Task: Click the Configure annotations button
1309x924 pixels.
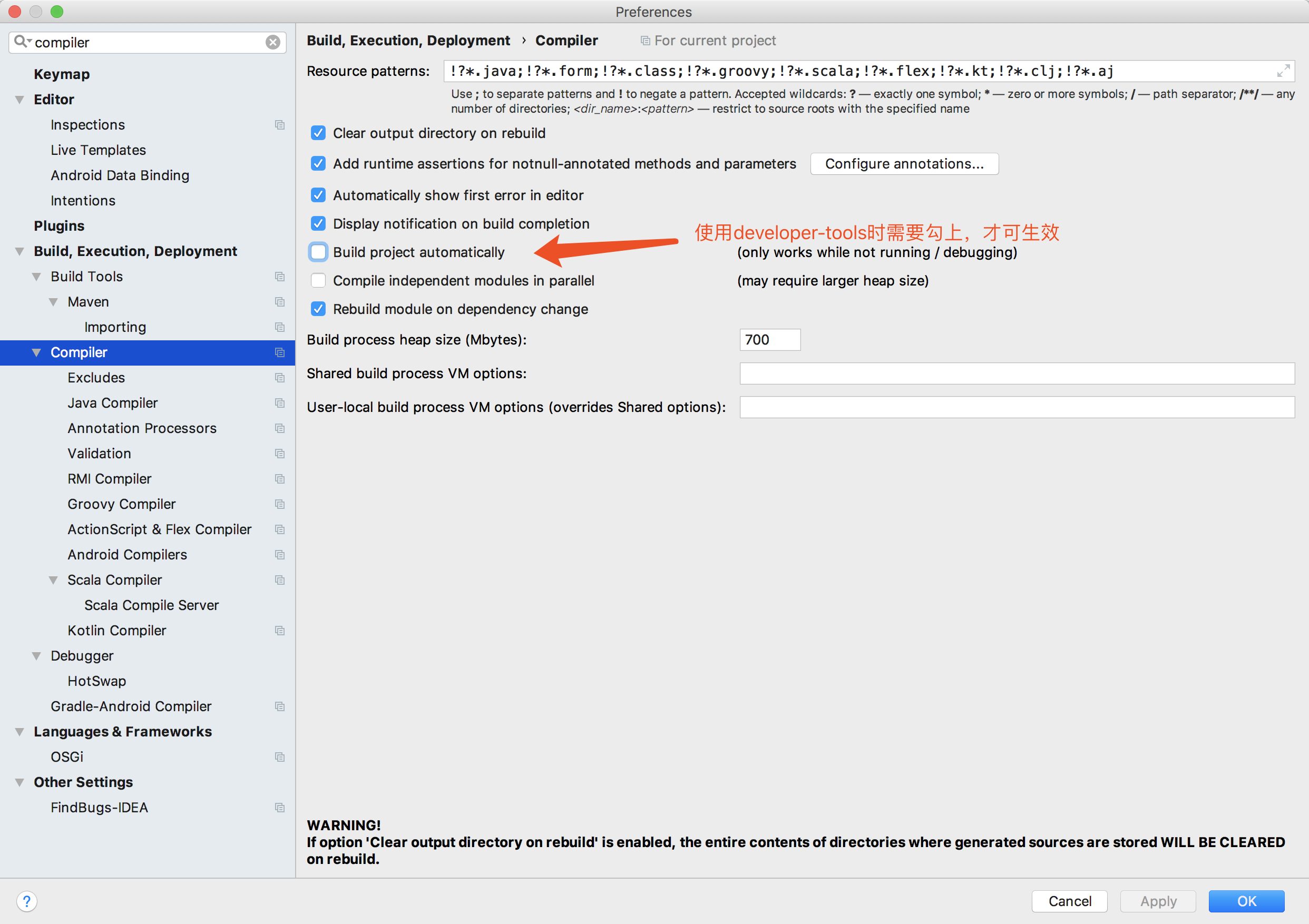Action: [x=904, y=164]
